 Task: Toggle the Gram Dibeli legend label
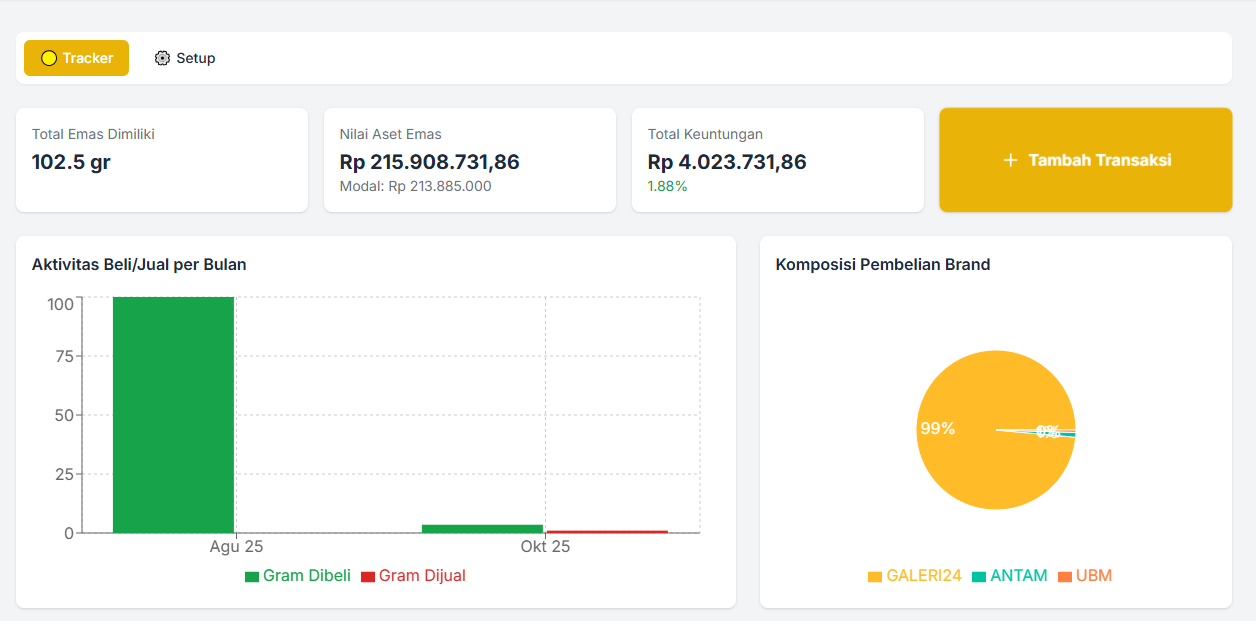306,576
